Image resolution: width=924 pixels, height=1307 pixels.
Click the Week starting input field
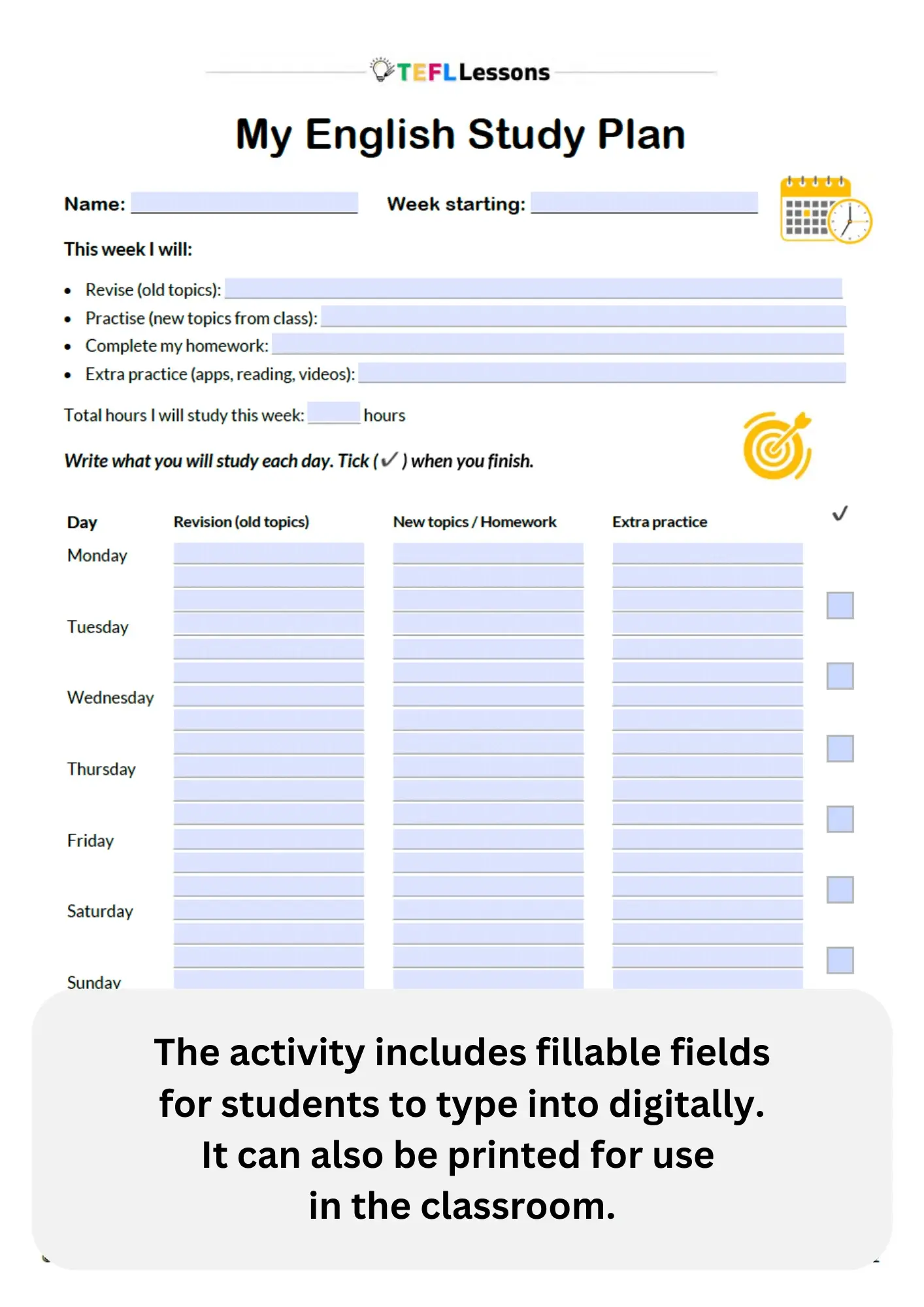click(644, 203)
